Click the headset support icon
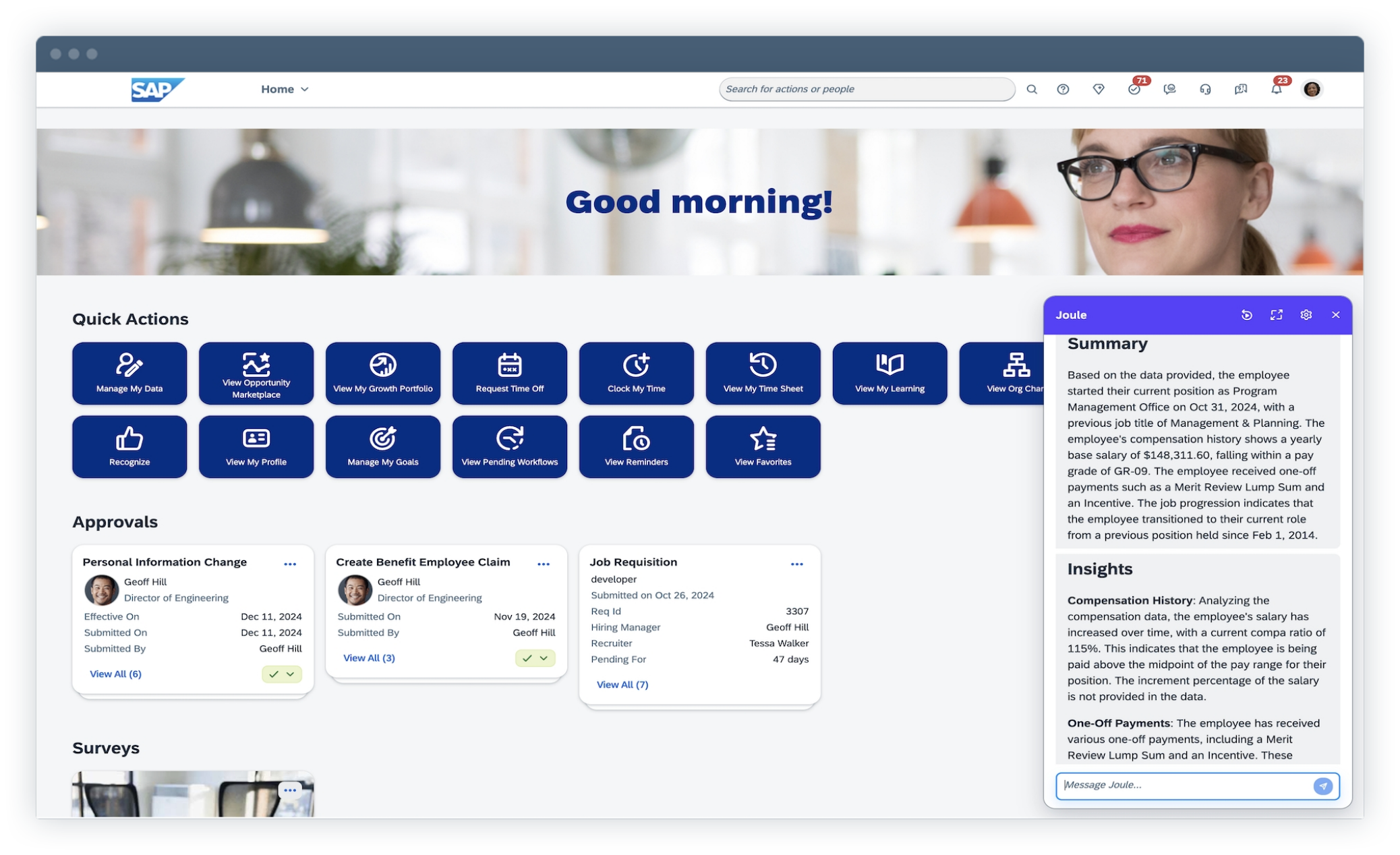The width and height of the screenshot is (1400, 855). (x=1205, y=89)
